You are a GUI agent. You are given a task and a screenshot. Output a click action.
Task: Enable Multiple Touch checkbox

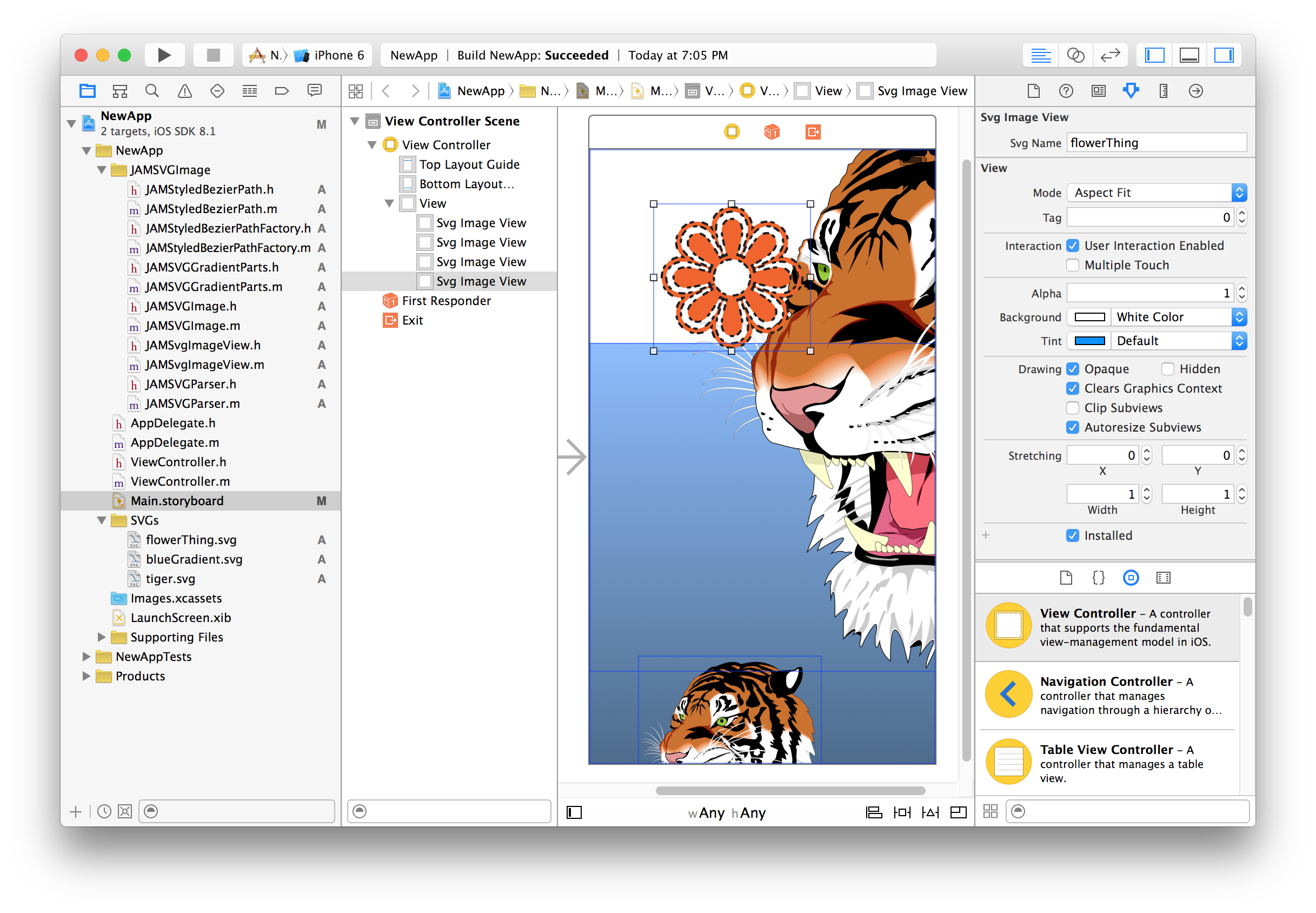(1073, 265)
